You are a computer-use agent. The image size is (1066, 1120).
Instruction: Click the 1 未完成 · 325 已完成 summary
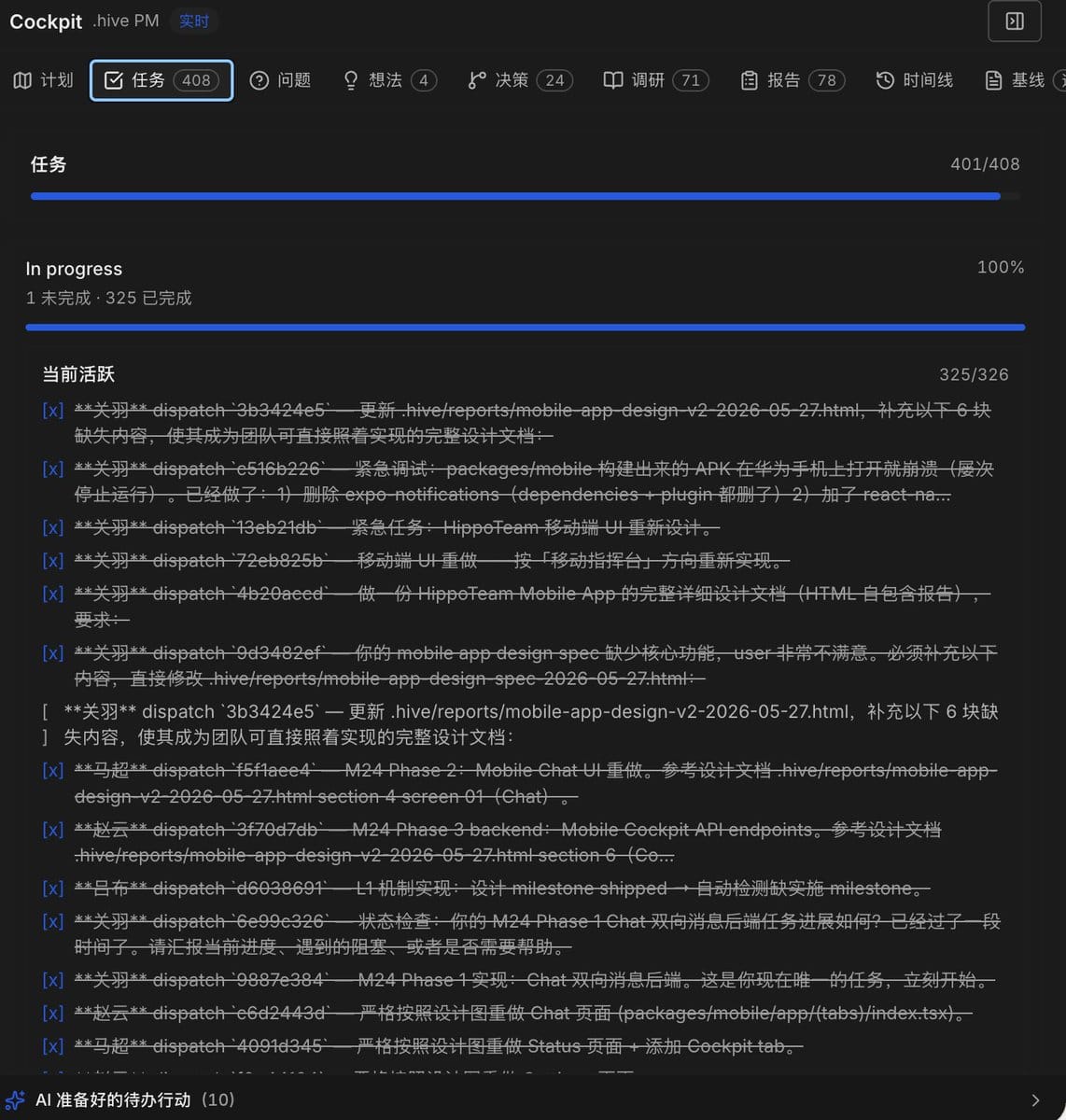tap(108, 298)
